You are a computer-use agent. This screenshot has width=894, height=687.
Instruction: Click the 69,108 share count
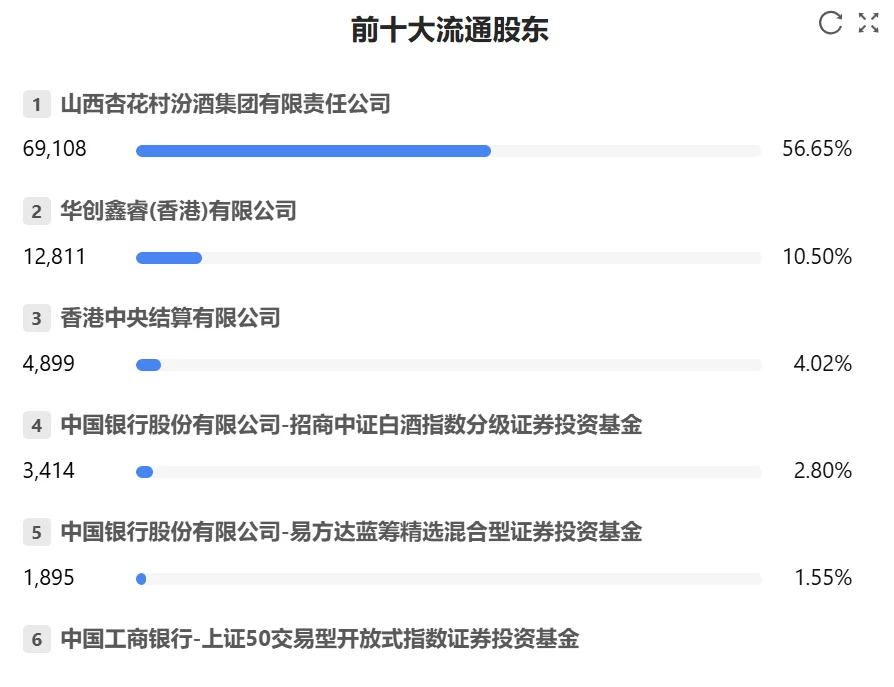pyautogui.click(x=55, y=150)
